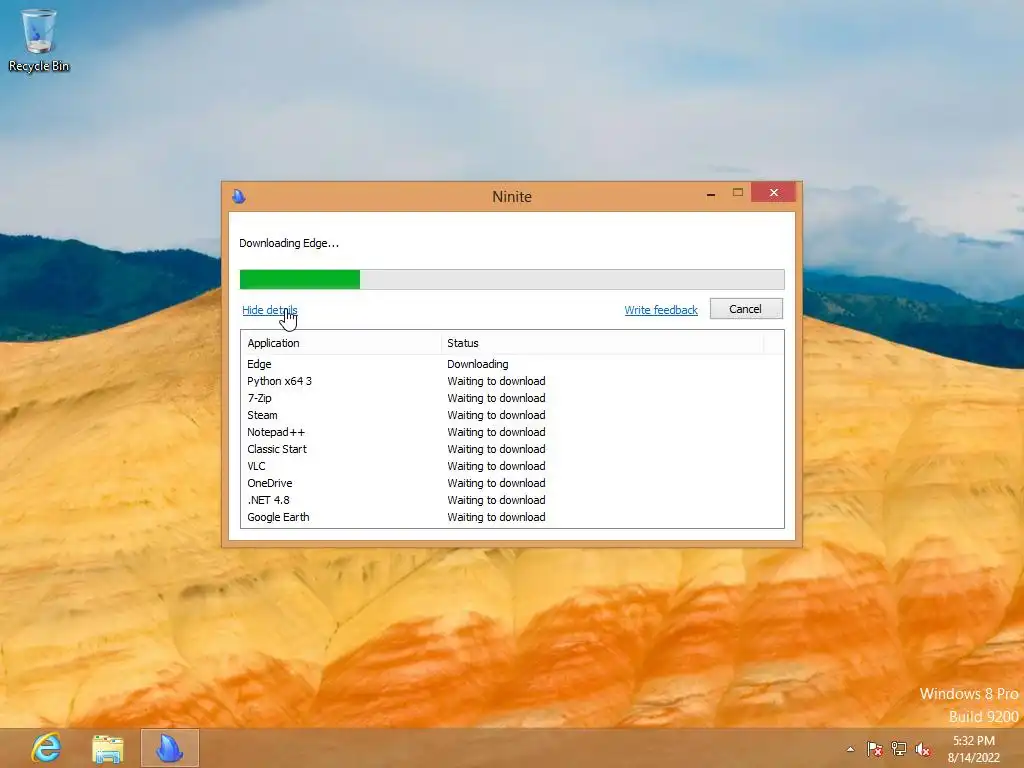Click the Ninite title bar app icon
The image size is (1024, 768).
click(239, 196)
